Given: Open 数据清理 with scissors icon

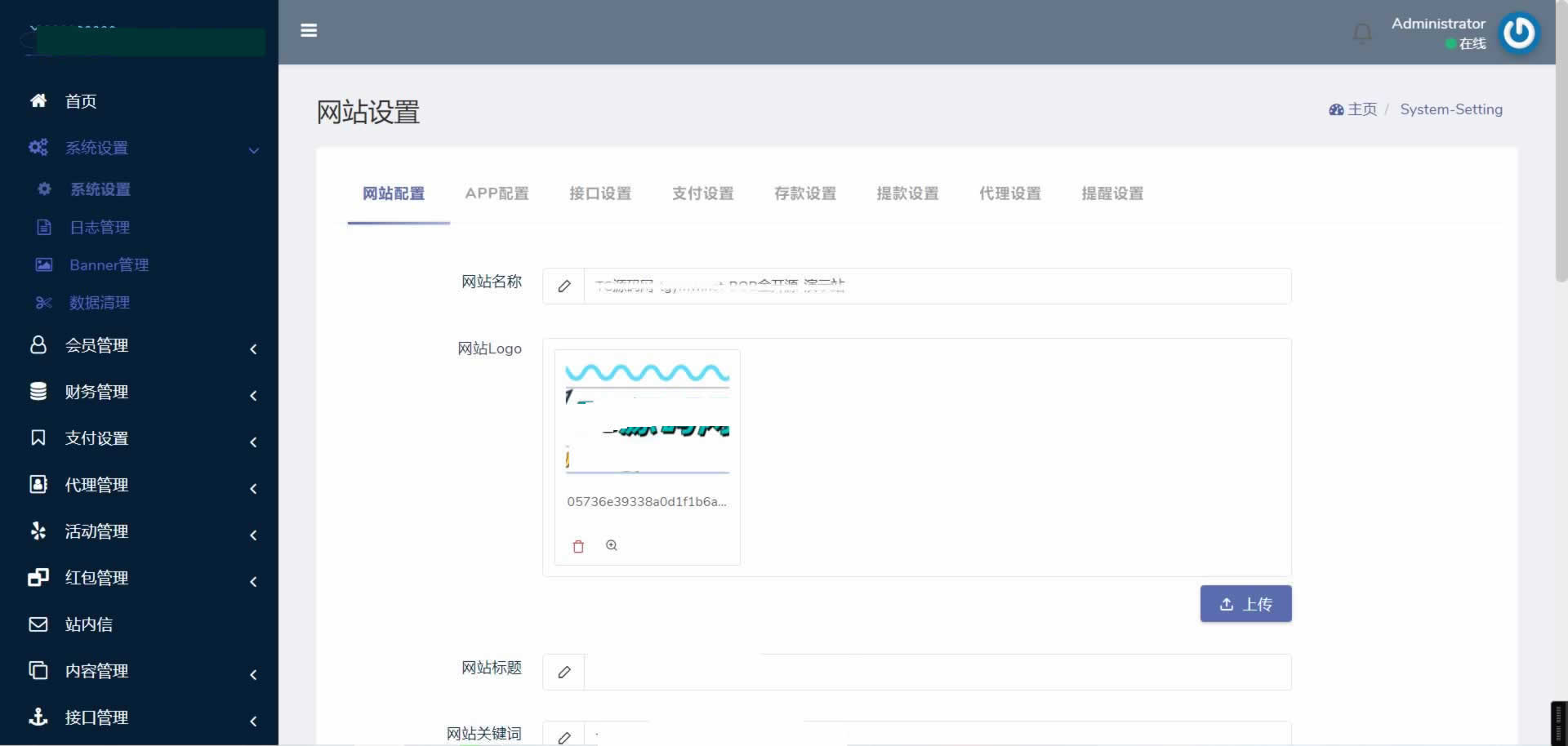Looking at the screenshot, I should (99, 303).
